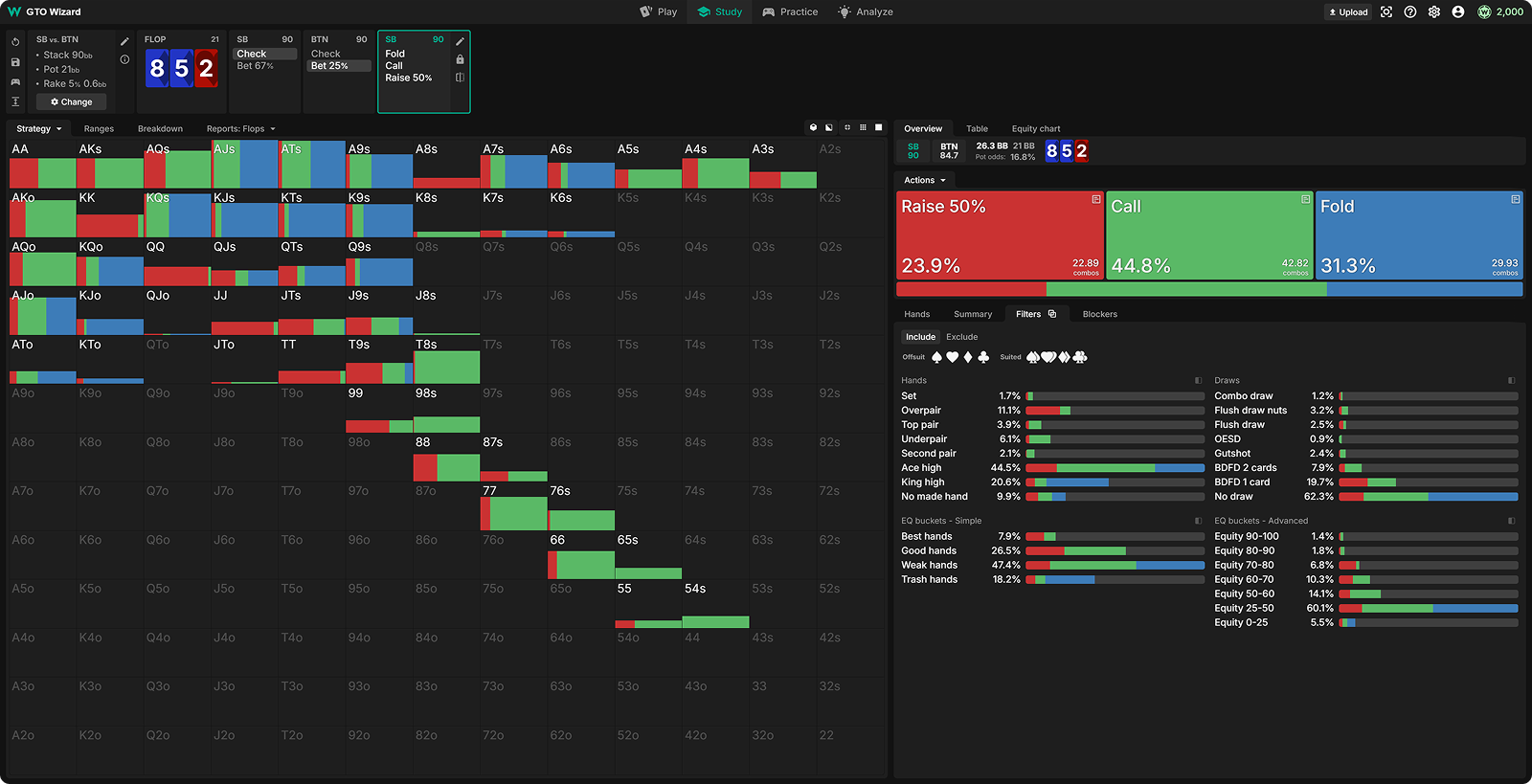Open the Blockers tab
This screenshot has width=1532, height=784.
click(x=1099, y=314)
